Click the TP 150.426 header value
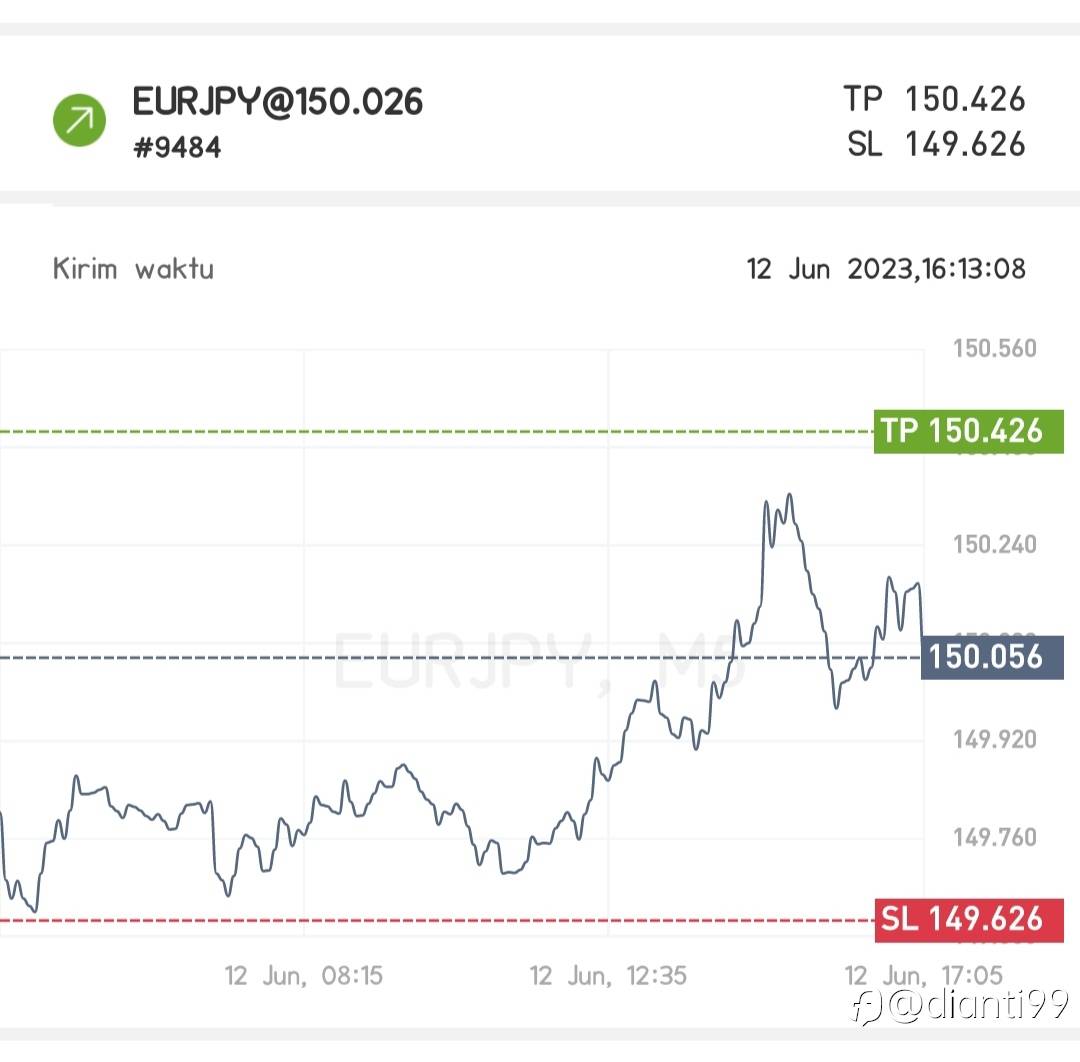The width and height of the screenshot is (1080, 1062). click(x=934, y=99)
